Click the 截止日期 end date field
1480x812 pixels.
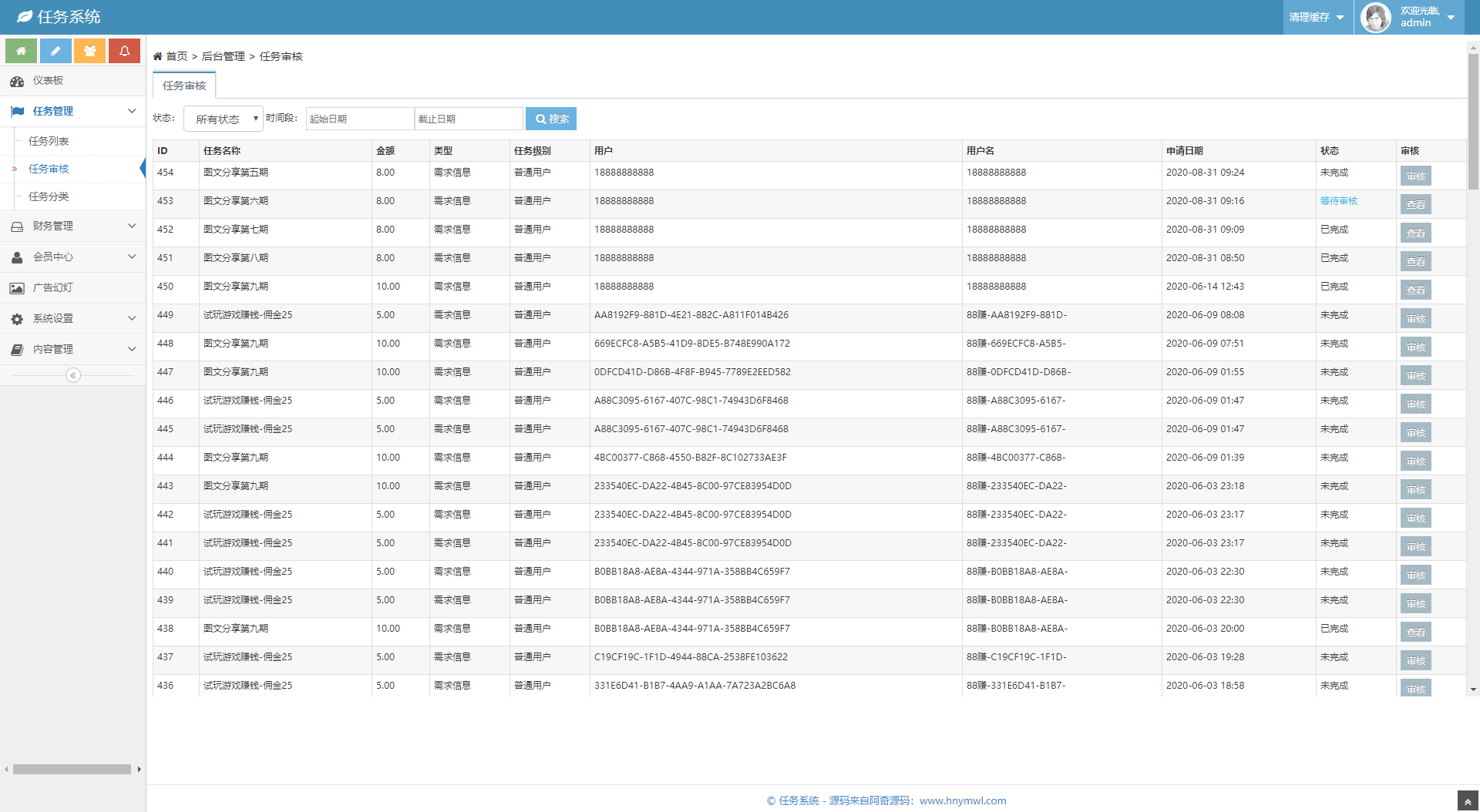469,119
